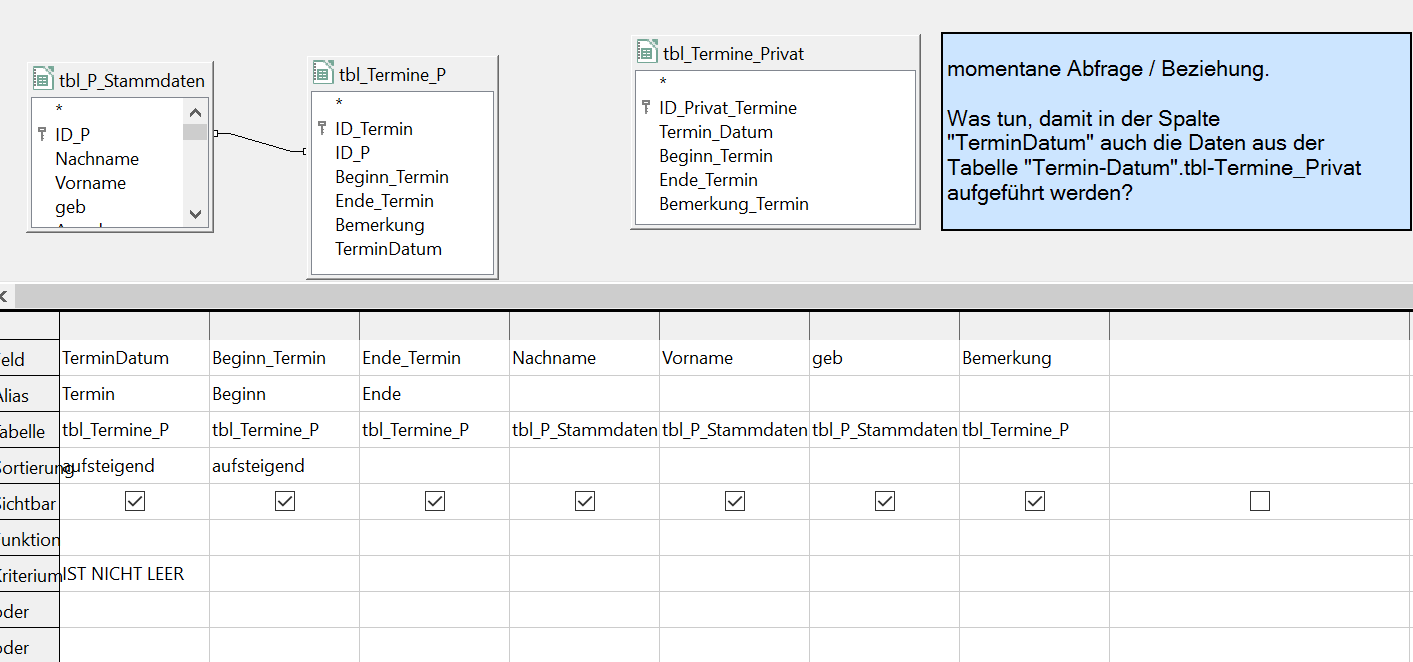Open the Sortierung cell under TerminDatum
This screenshot has width=1413, height=662.
(135, 466)
